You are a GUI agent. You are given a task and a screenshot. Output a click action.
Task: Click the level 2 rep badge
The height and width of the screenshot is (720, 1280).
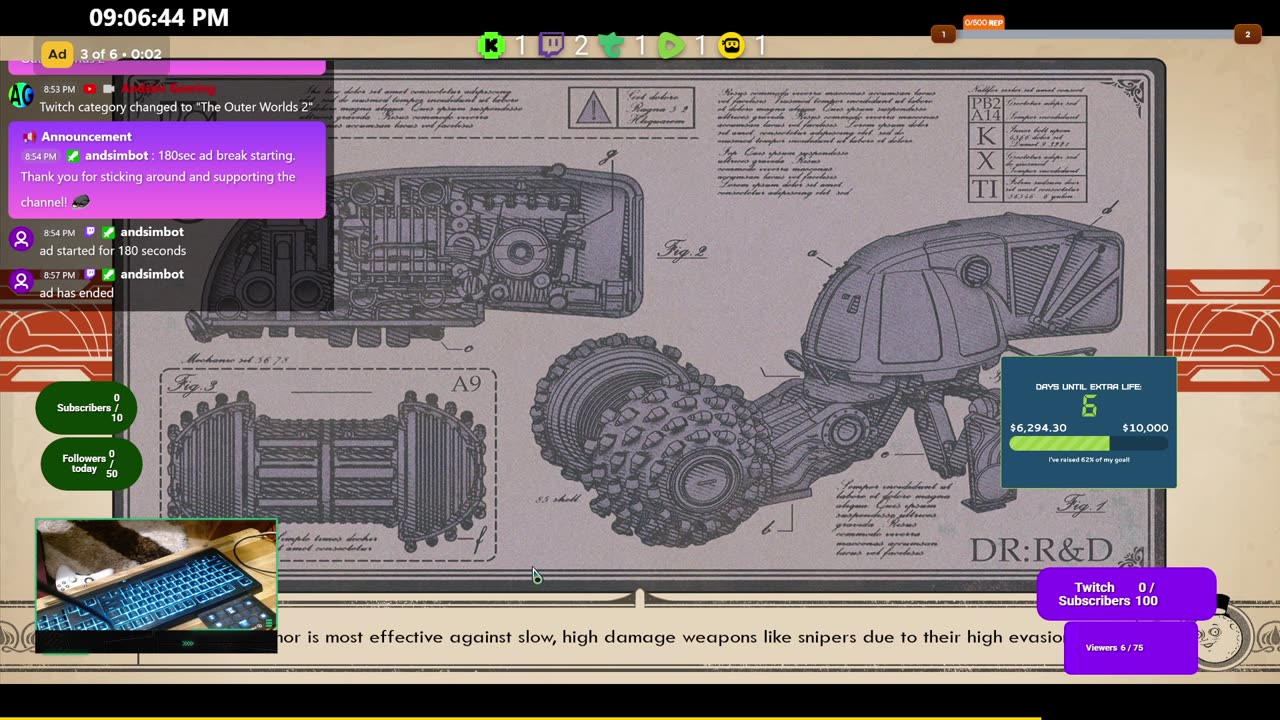1247,35
